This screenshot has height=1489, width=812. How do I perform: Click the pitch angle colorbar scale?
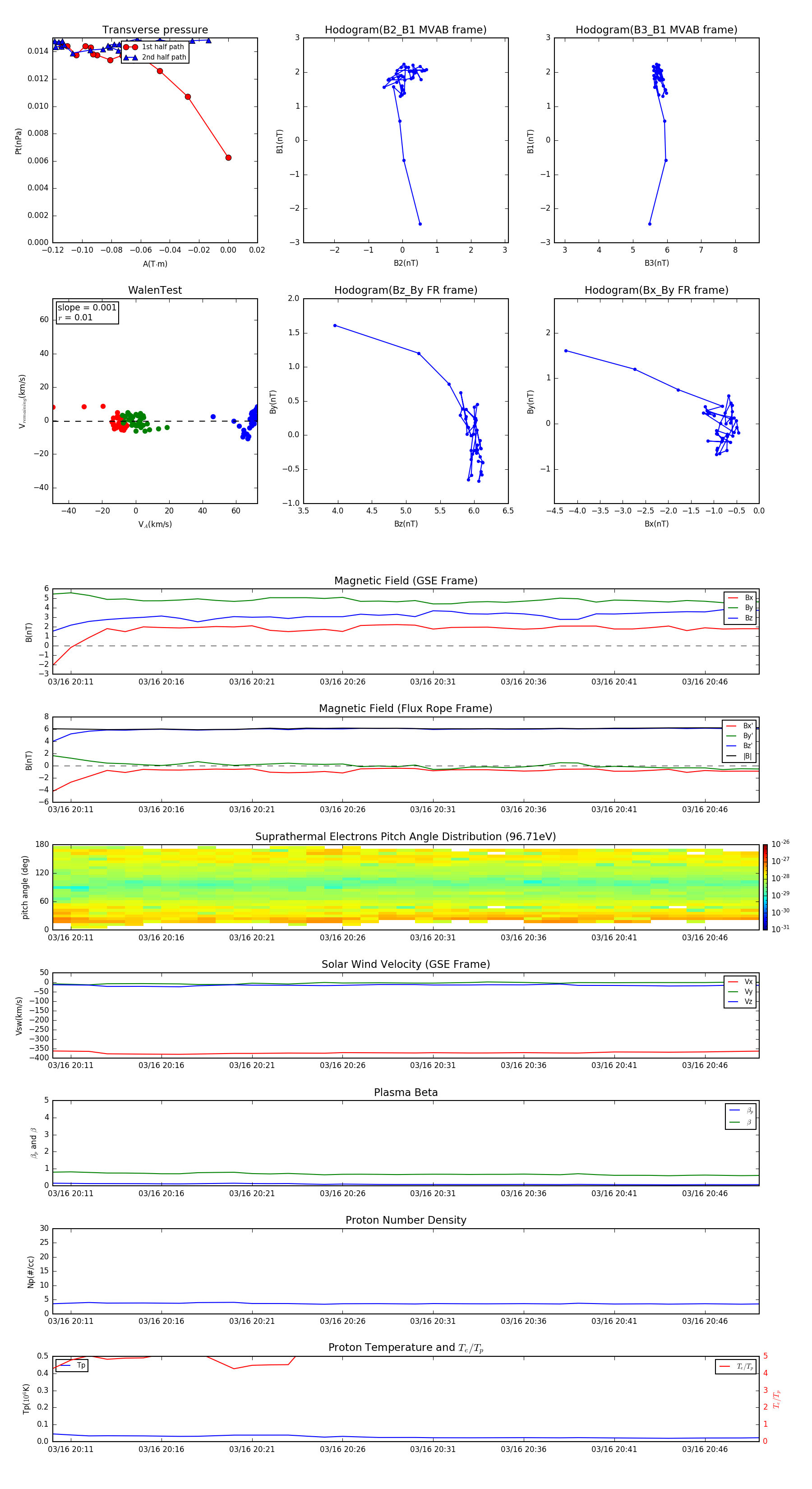click(x=765, y=887)
